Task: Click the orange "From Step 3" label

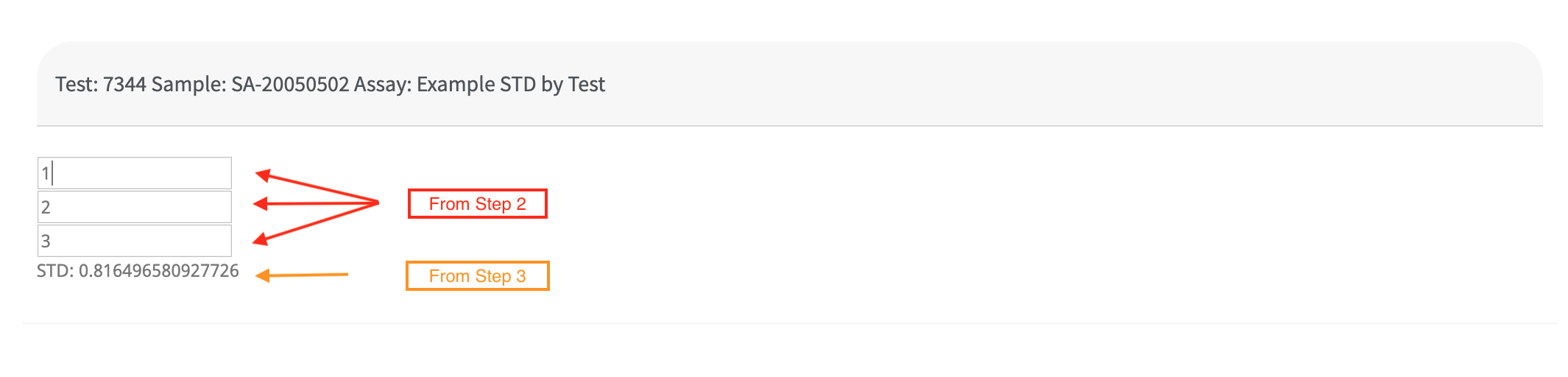Action: [477, 276]
